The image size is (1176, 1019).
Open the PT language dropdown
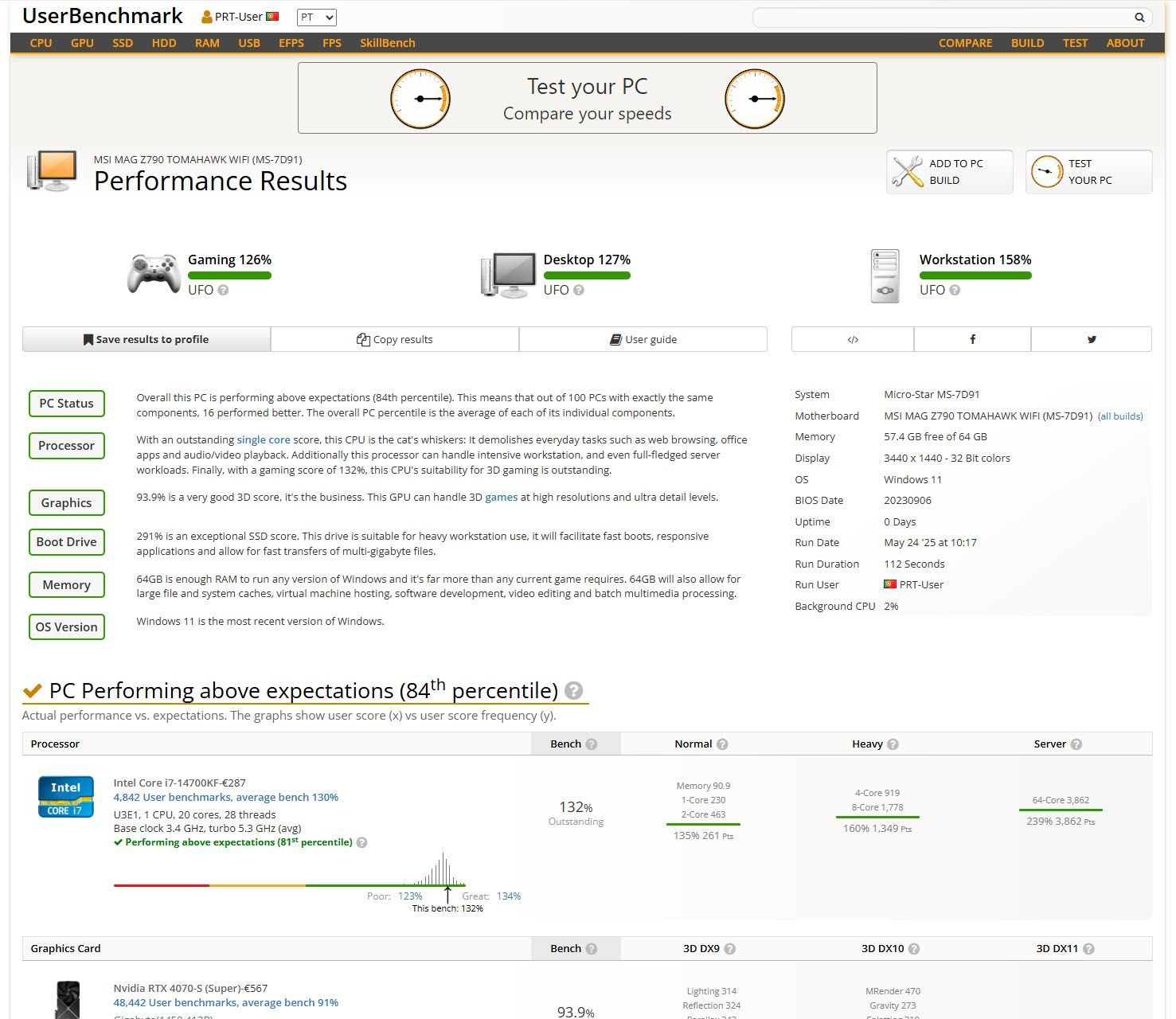point(317,17)
